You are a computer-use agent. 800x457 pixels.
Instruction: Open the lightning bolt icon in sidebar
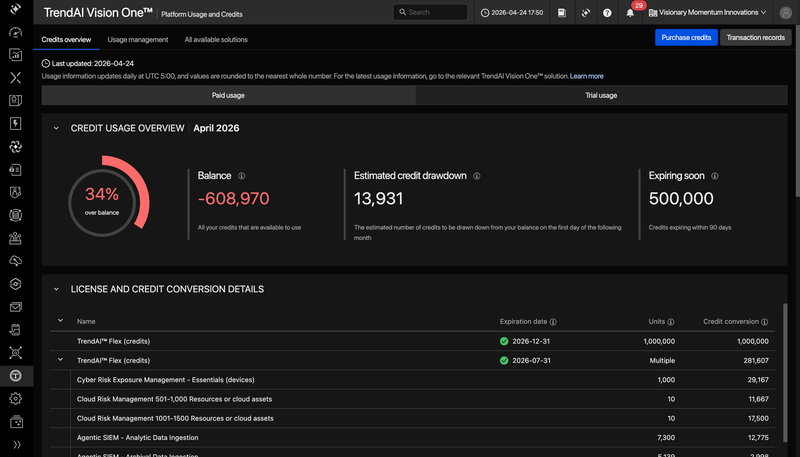tap(15, 123)
